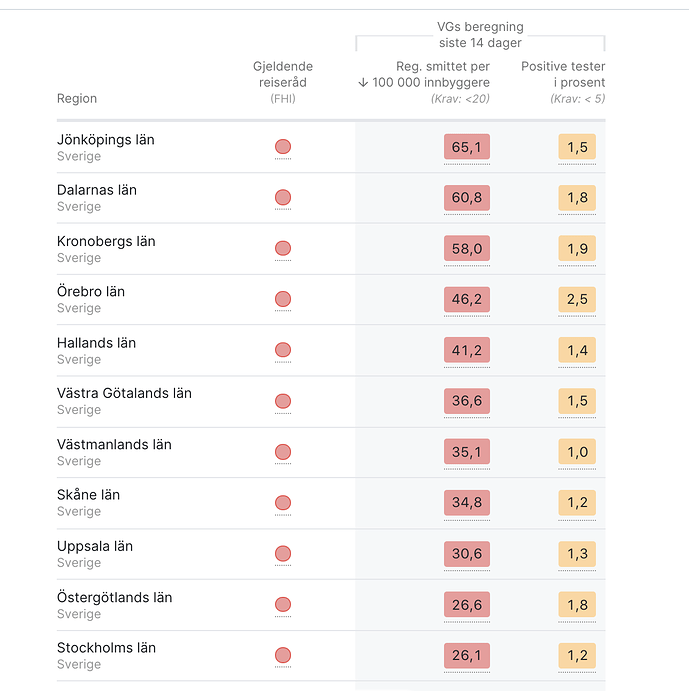Click red travel advice dot for Örebro län
The height and width of the screenshot is (691, 689).
(283, 299)
